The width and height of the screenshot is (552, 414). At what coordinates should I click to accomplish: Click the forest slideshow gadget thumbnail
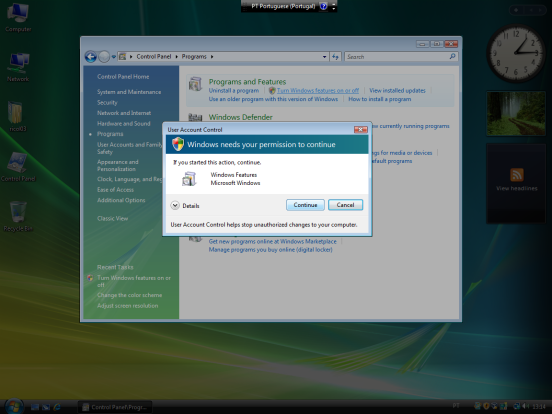pyautogui.click(x=516, y=113)
